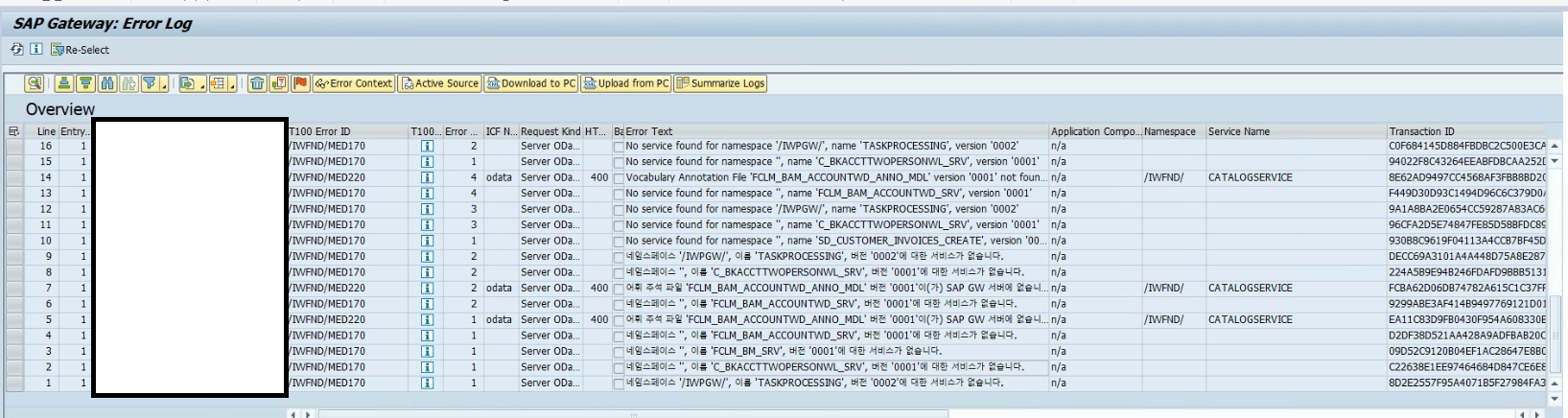Viewport: 1568px width, 418px height.
Task: Click the transaction ID starting with C0F684145D884
Action: click(1466, 146)
